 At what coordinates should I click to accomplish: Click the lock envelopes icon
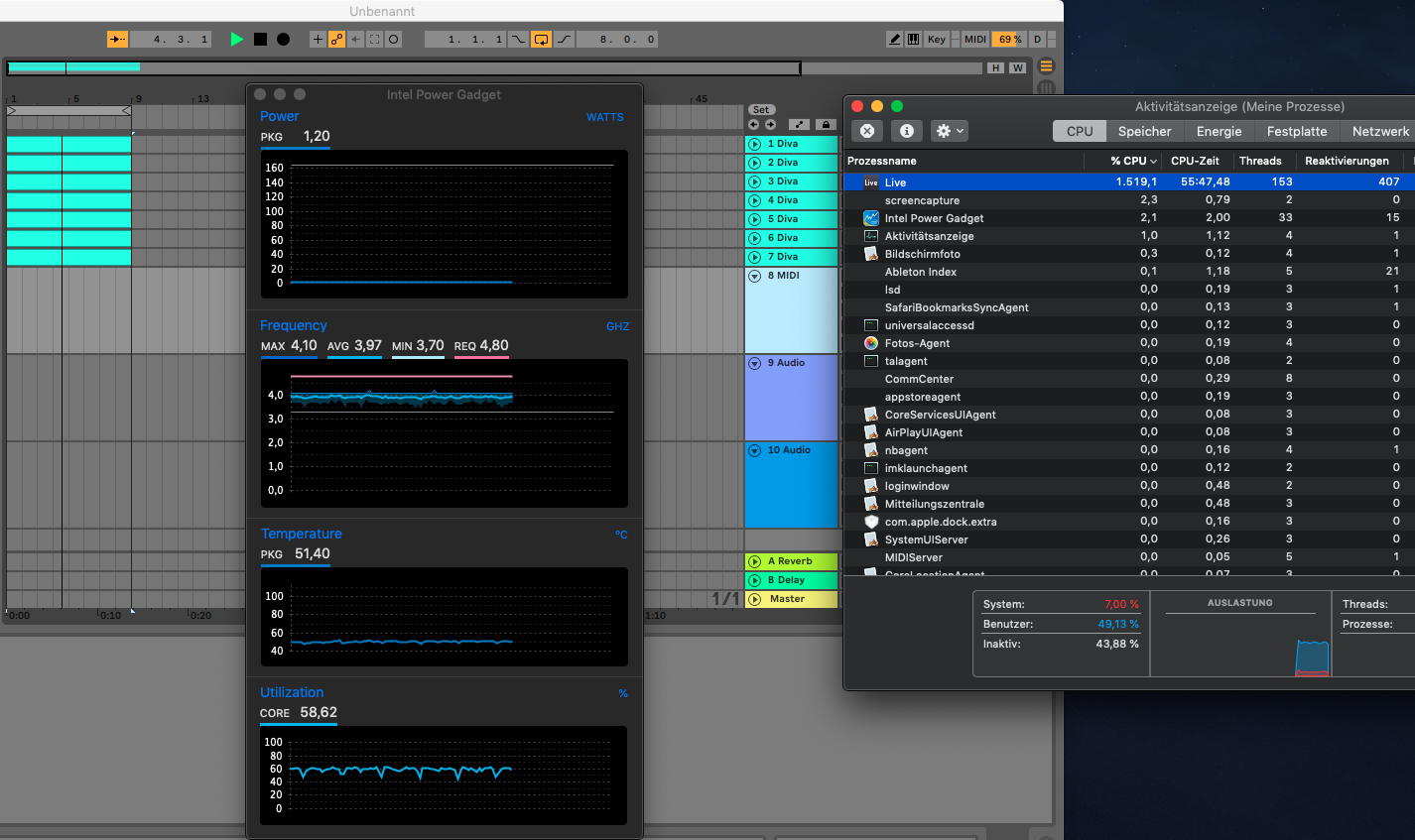(825, 125)
